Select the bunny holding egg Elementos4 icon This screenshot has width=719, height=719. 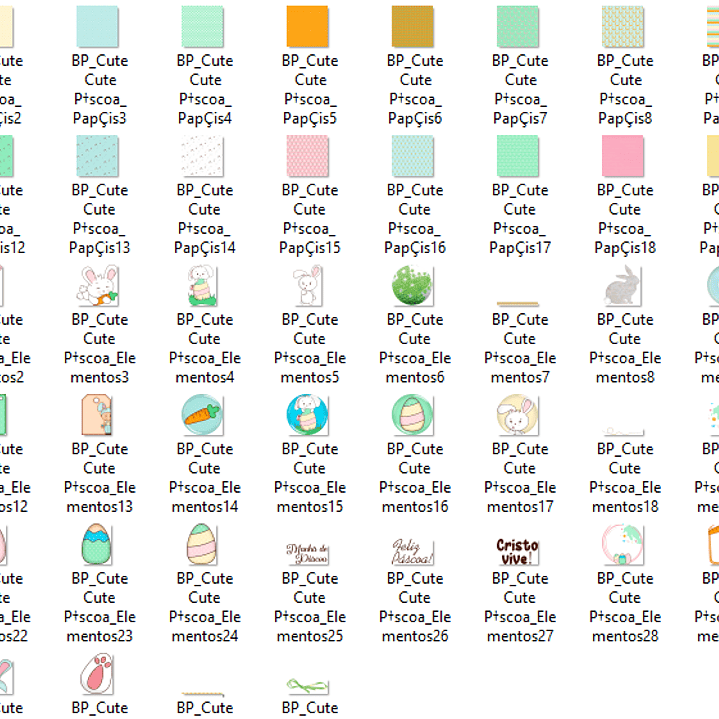pos(204,286)
